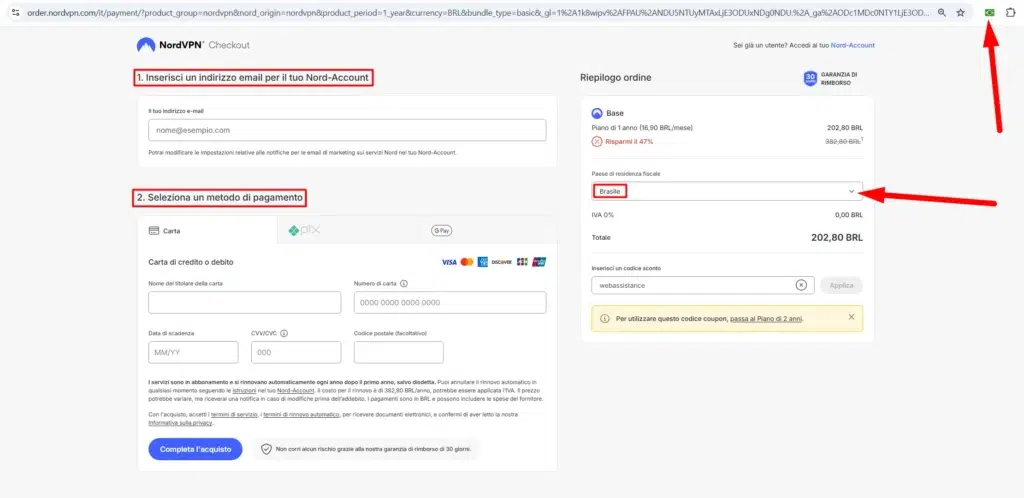Click the UnionPay card logo
This screenshot has width=1024, height=498.
click(x=539, y=262)
